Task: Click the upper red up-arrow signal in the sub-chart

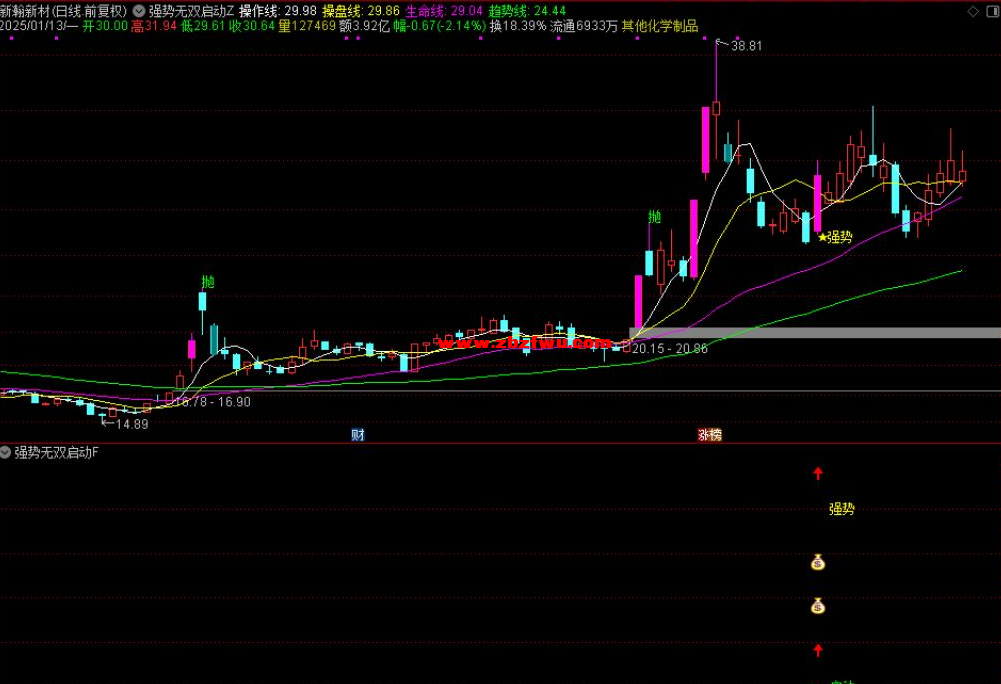Action: pyautogui.click(x=818, y=473)
